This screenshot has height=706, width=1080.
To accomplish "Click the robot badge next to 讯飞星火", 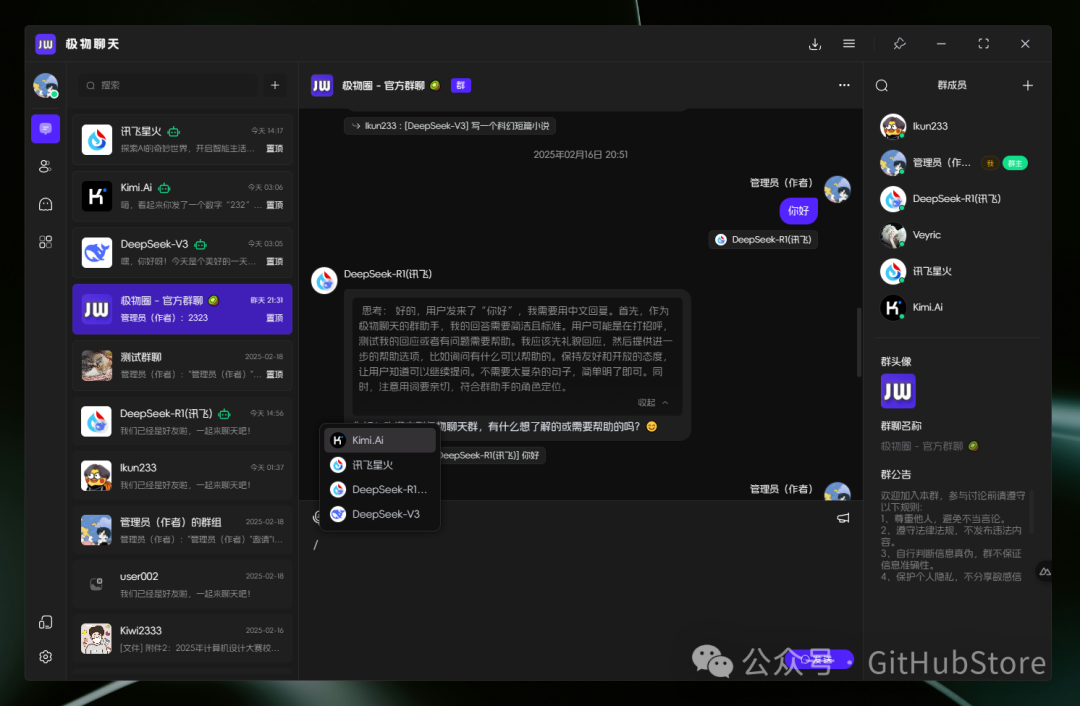I will (x=174, y=132).
